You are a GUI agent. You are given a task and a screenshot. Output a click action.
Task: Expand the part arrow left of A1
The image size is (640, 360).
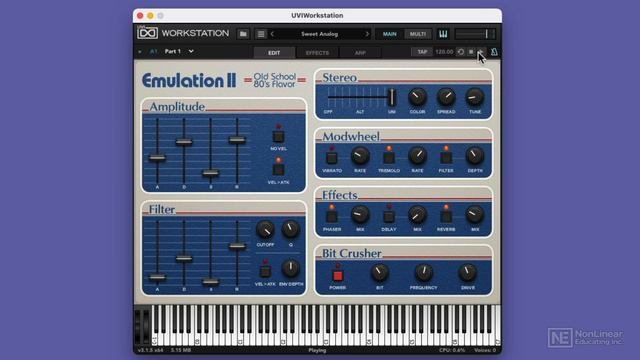[x=140, y=52]
